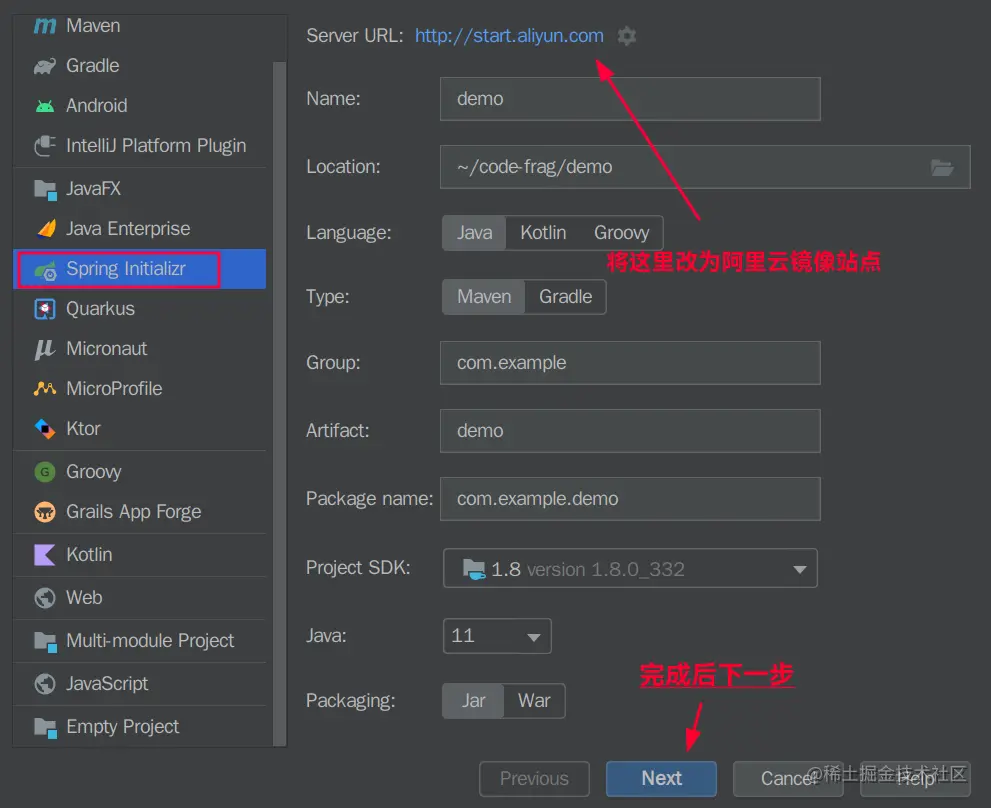The width and height of the screenshot is (991, 808).
Task: Click the Spring Initializr icon
Action: click(x=46, y=270)
